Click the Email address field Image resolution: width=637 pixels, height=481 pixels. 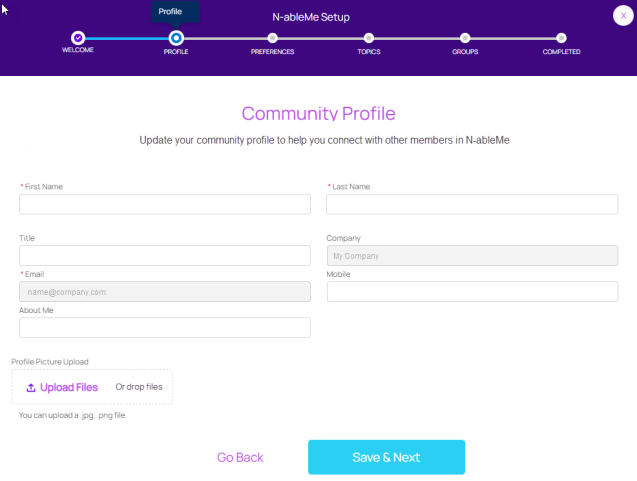pyautogui.click(x=165, y=291)
